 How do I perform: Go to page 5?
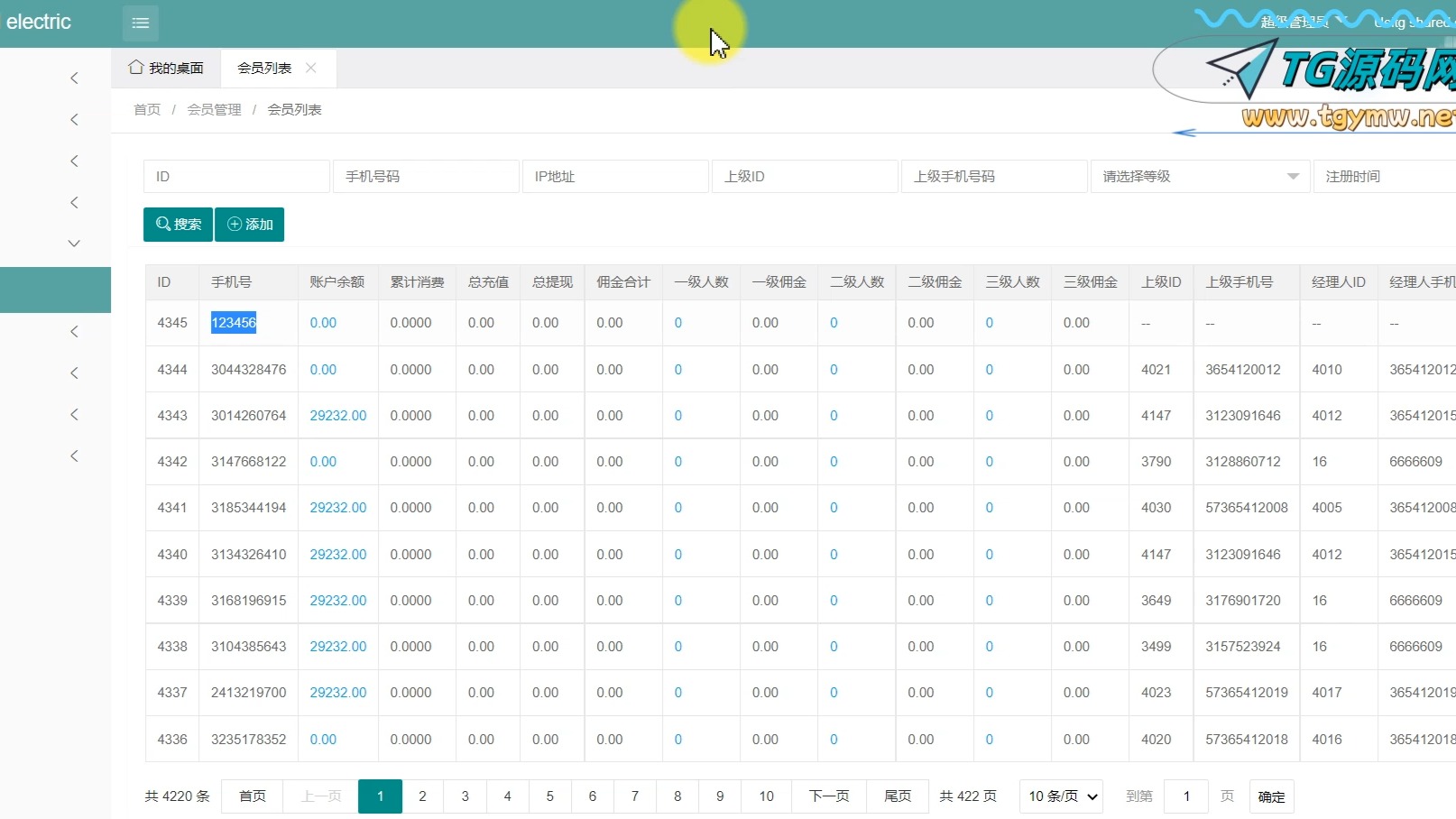pos(550,796)
